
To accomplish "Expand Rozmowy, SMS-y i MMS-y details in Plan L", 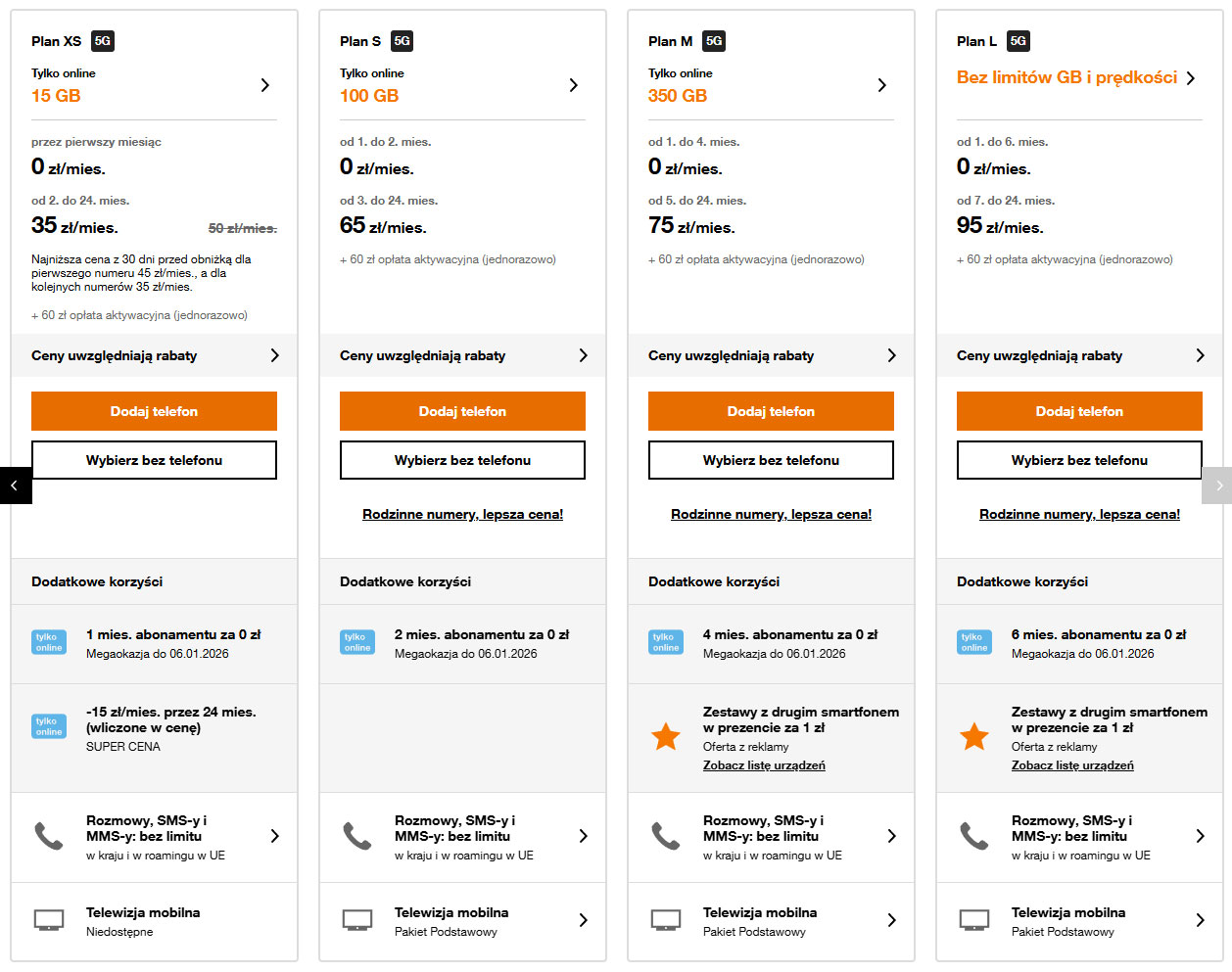I will pyautogui.click(x=1200, y=836).
